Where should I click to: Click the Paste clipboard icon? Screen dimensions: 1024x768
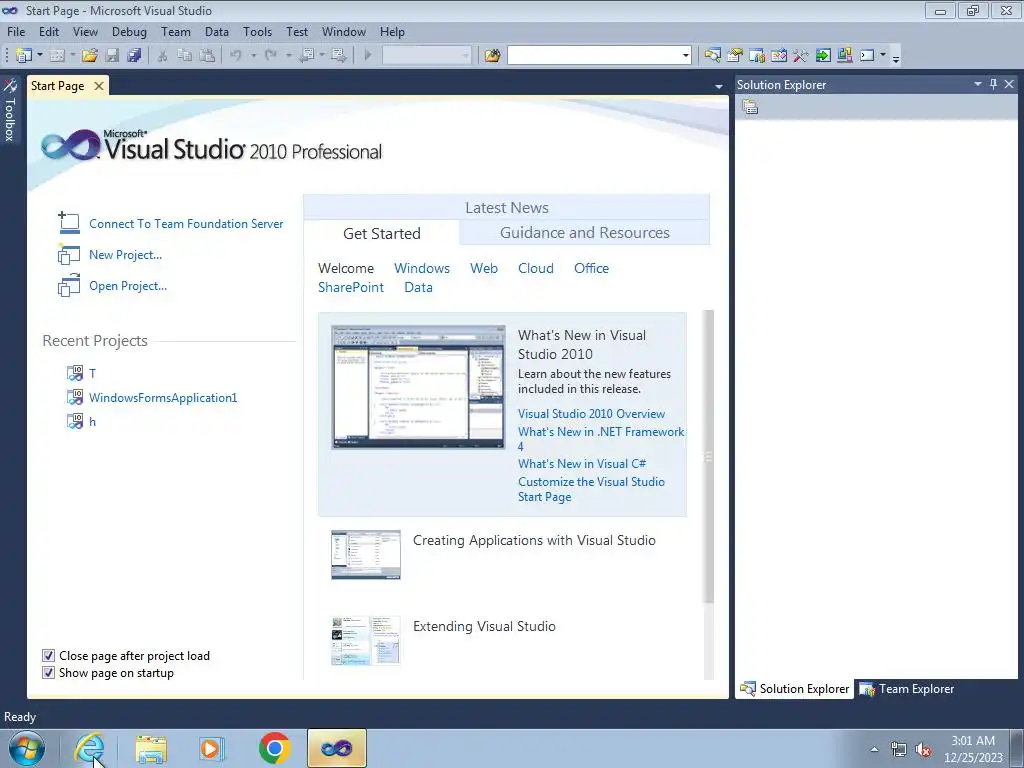point(207,56)
